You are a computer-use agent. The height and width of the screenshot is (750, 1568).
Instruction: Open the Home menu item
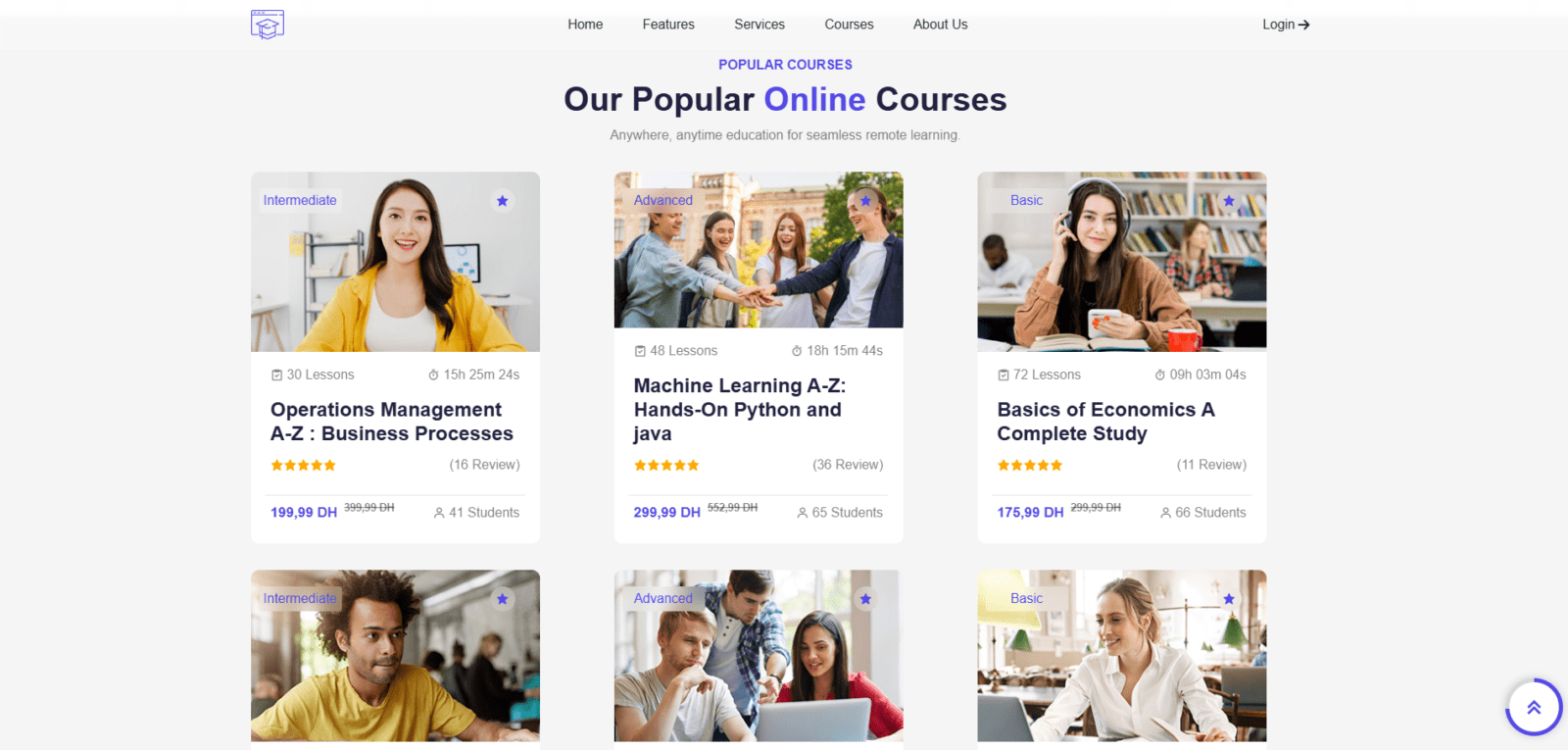[585, 25]
